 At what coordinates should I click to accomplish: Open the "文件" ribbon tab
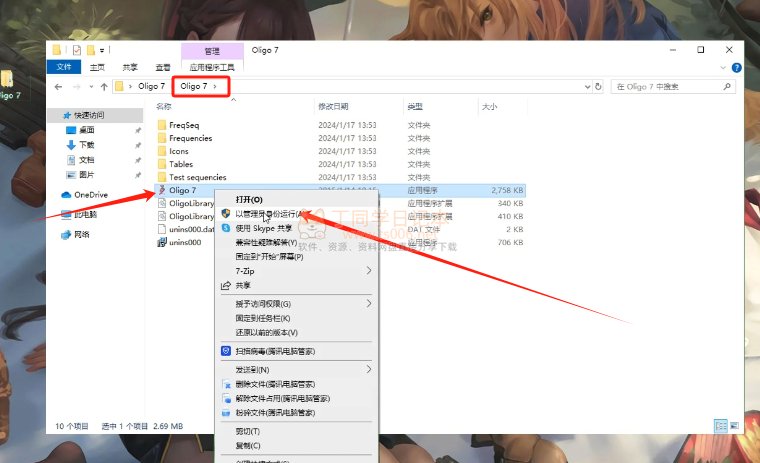[x=63, y=67]
